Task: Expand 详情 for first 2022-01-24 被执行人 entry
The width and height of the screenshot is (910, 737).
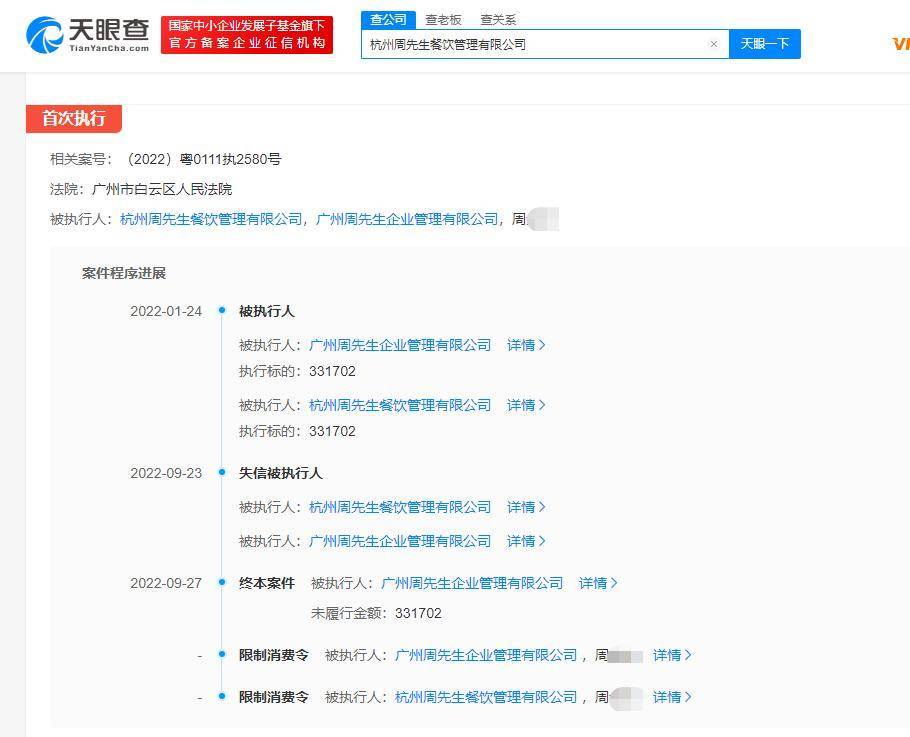Action: [526, 345]
